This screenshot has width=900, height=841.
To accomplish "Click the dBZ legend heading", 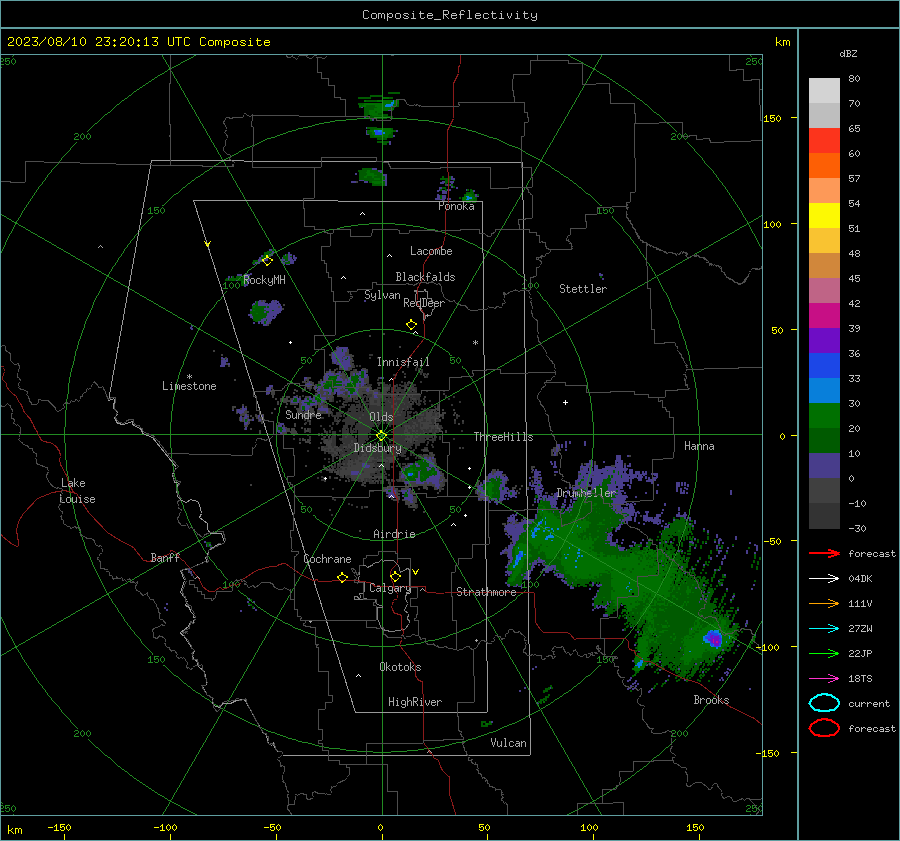I will click(x=848, y=53).
